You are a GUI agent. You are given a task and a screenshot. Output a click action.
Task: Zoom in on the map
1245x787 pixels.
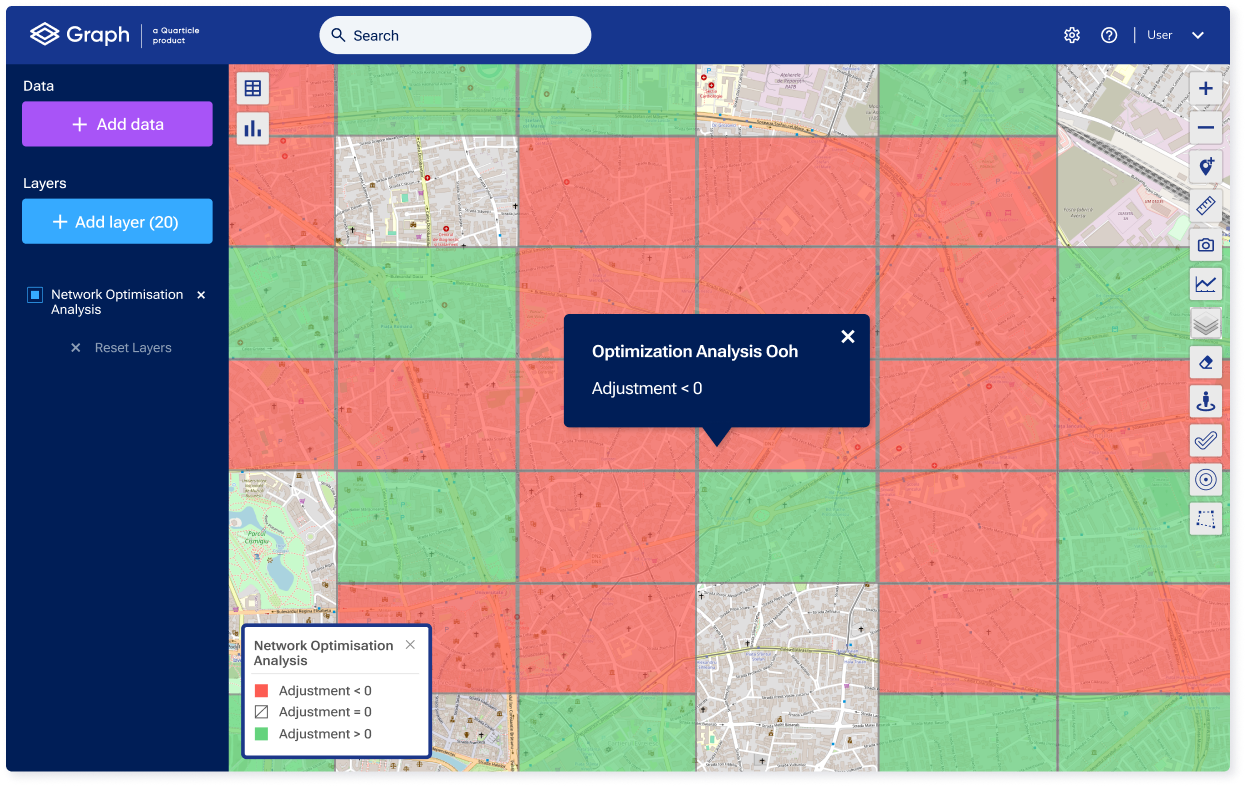click(1205, 88)
